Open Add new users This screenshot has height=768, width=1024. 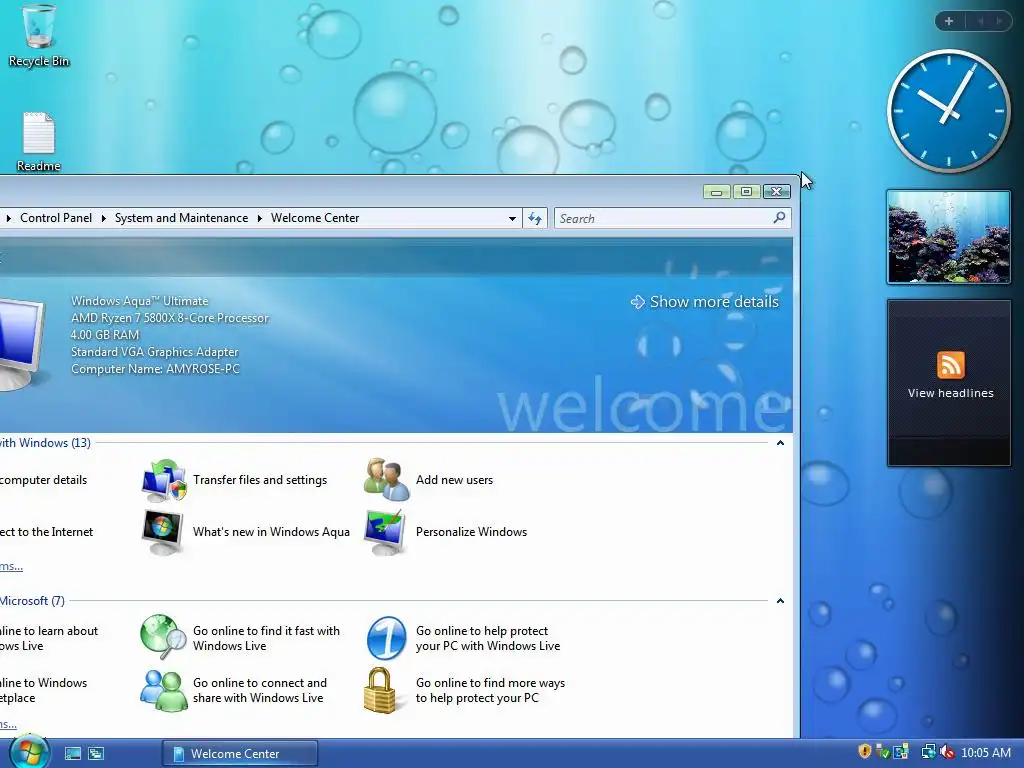click(x=455, y=480)
